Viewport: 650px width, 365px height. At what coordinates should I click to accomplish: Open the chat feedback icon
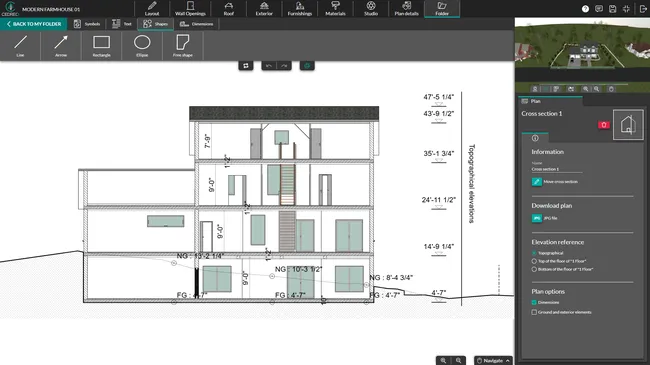(599, 9)
